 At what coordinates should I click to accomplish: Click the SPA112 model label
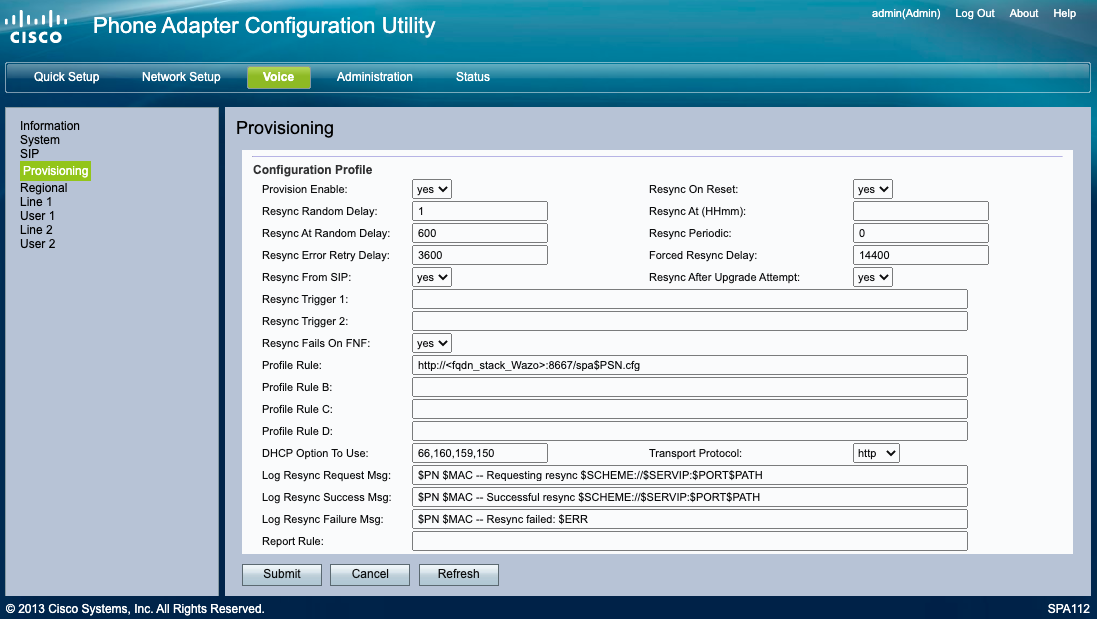tap(1068, 609)
